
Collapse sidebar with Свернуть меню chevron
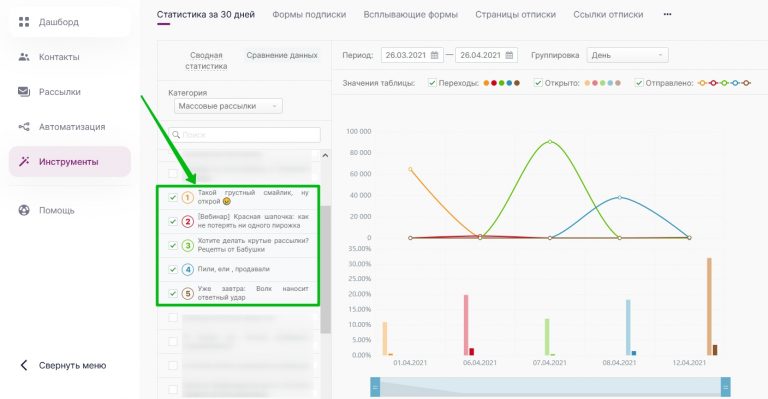[x=24, y=365]
